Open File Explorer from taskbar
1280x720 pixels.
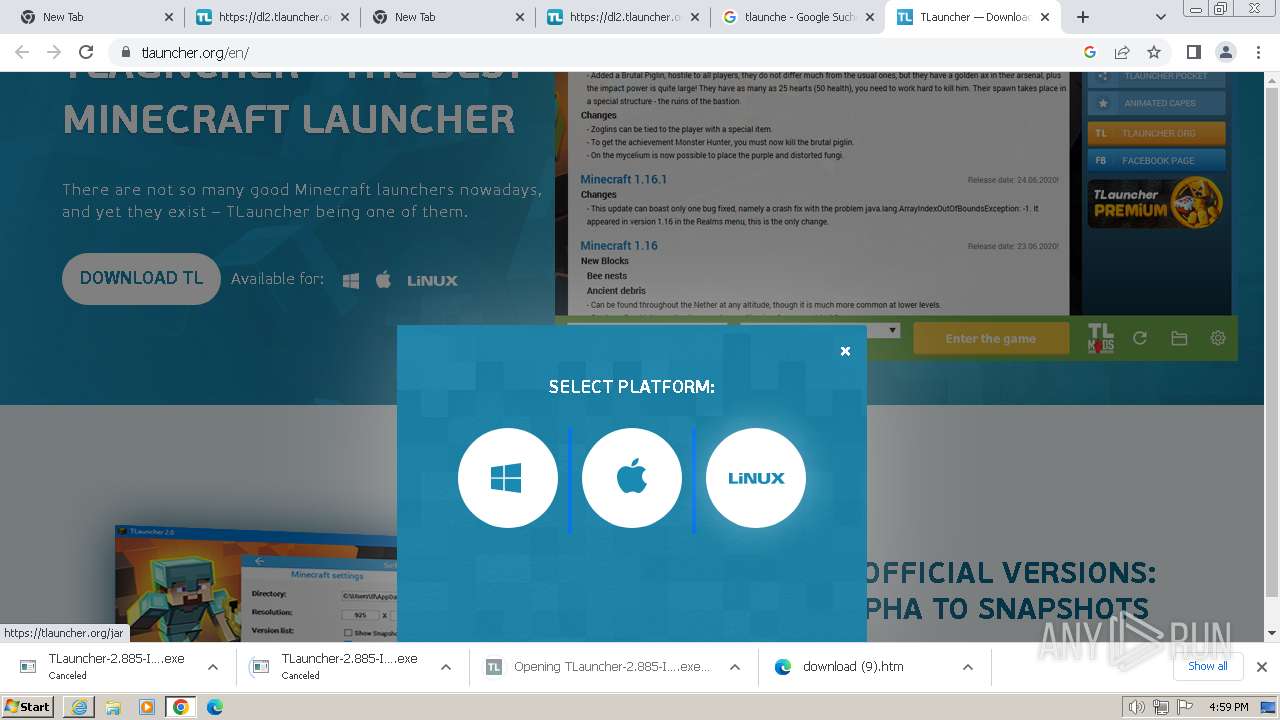pyautogui.click(x=113, y=707)
